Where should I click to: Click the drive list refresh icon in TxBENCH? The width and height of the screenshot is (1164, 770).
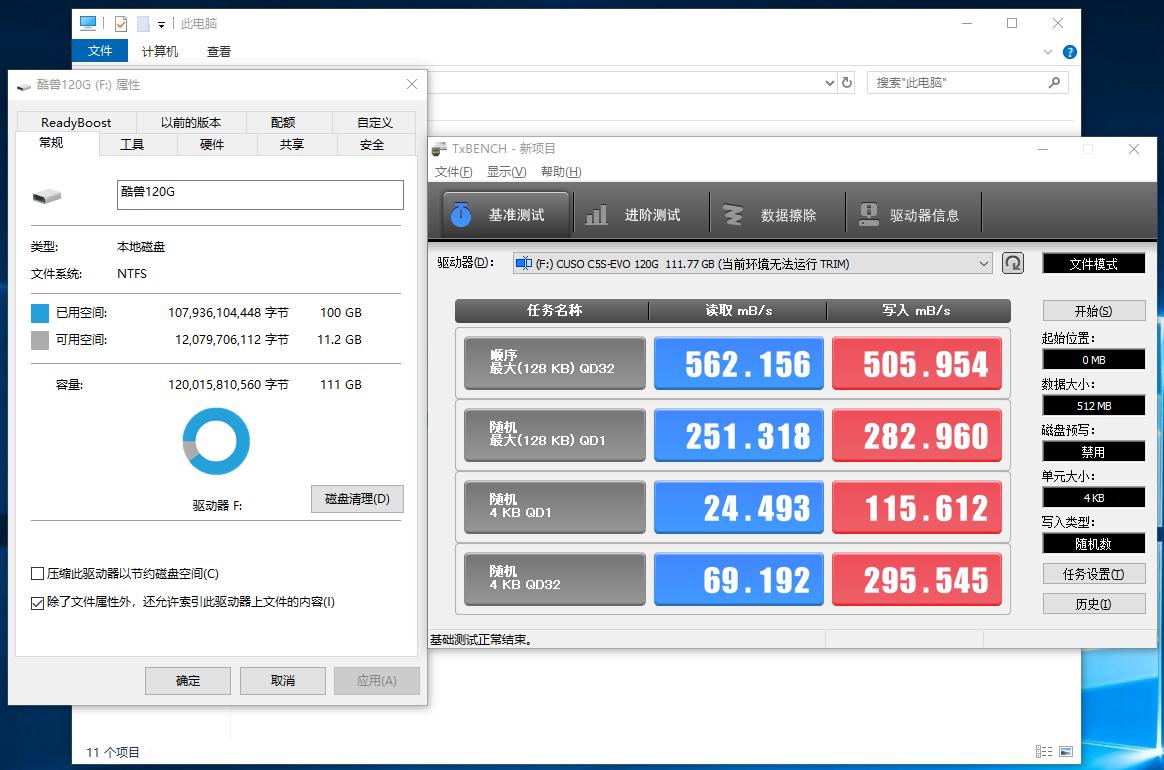[x=1012, y=263]
